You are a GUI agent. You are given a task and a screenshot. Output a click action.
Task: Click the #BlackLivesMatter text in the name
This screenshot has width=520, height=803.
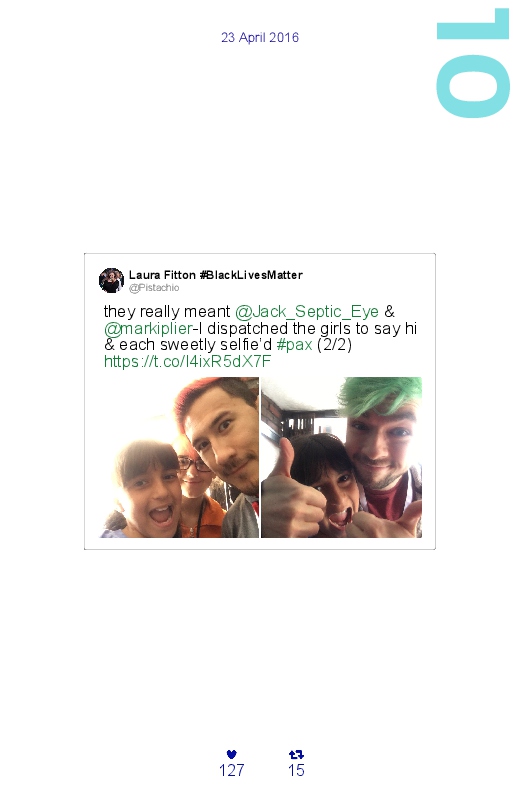pyautogui.click(x=251, y=275)
